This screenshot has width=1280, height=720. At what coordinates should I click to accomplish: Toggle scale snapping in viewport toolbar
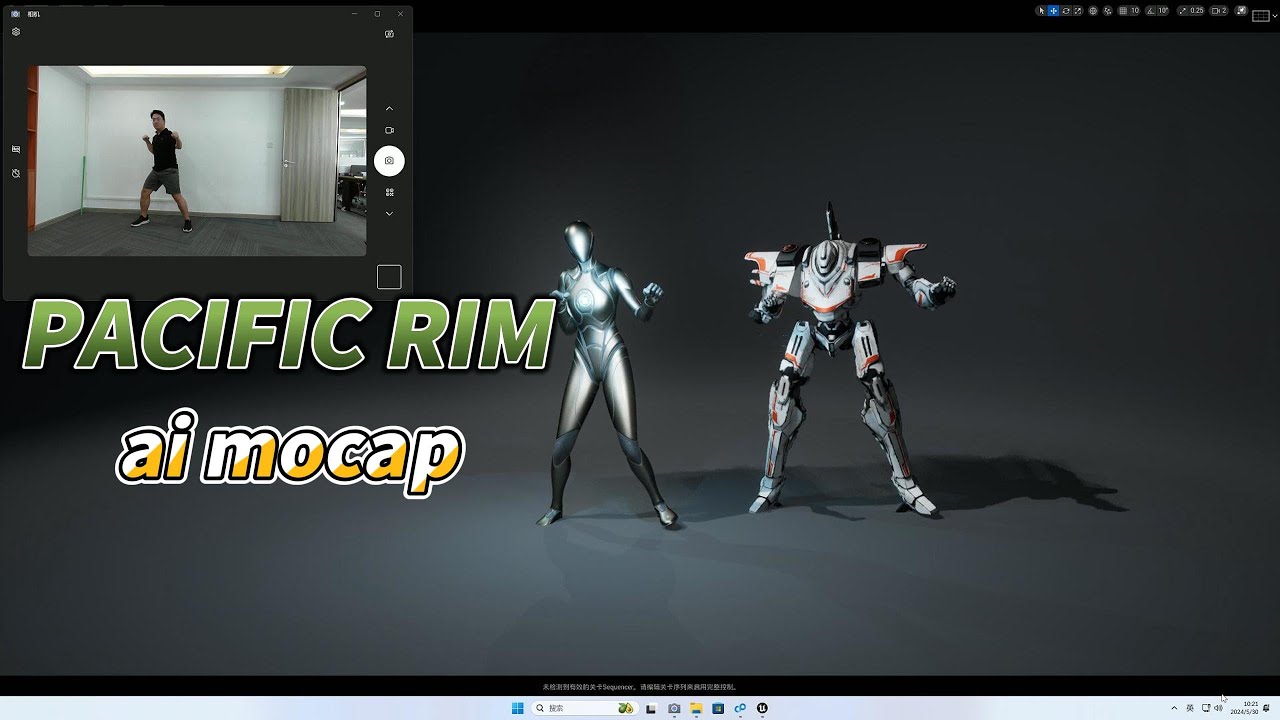(x=1183, y=11)
